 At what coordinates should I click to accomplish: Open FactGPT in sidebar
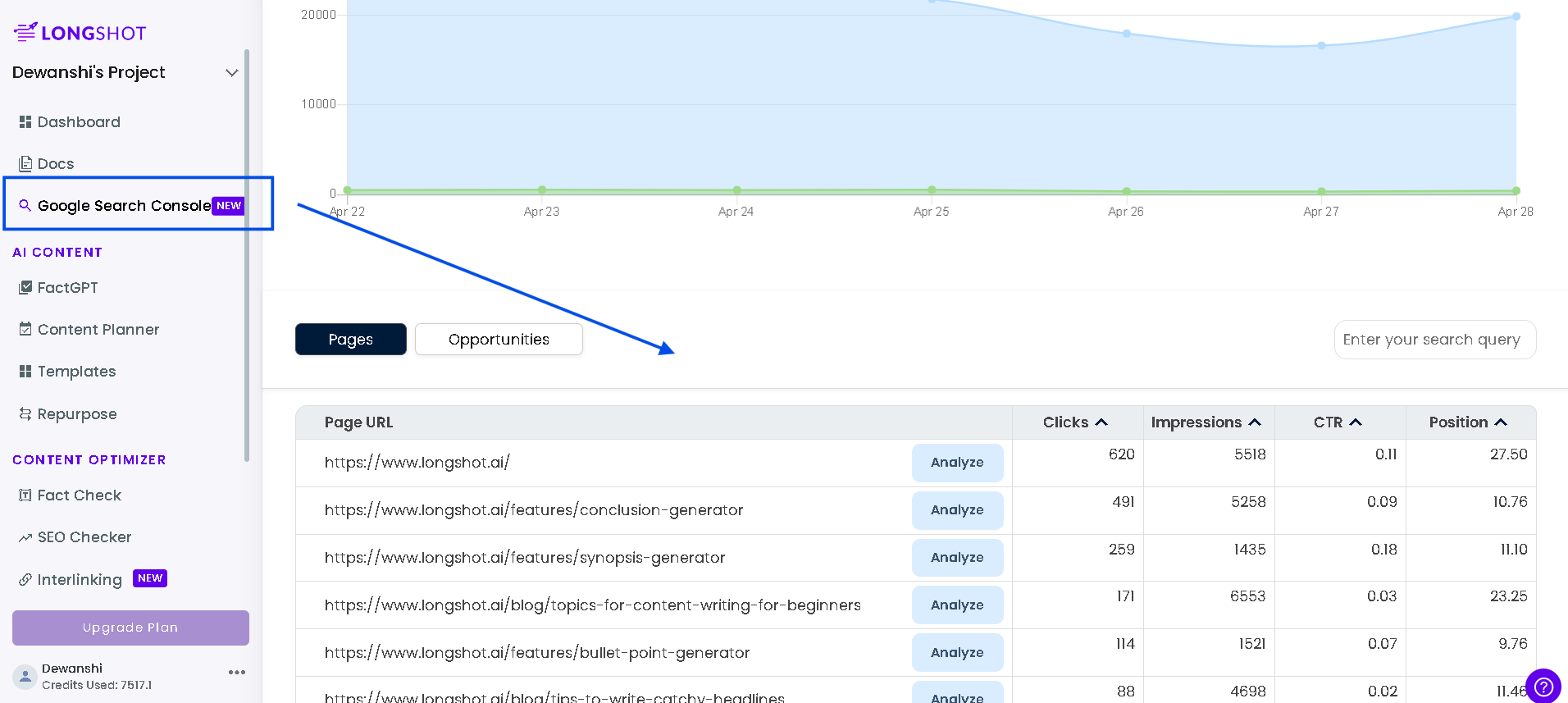tap(68, 288)
